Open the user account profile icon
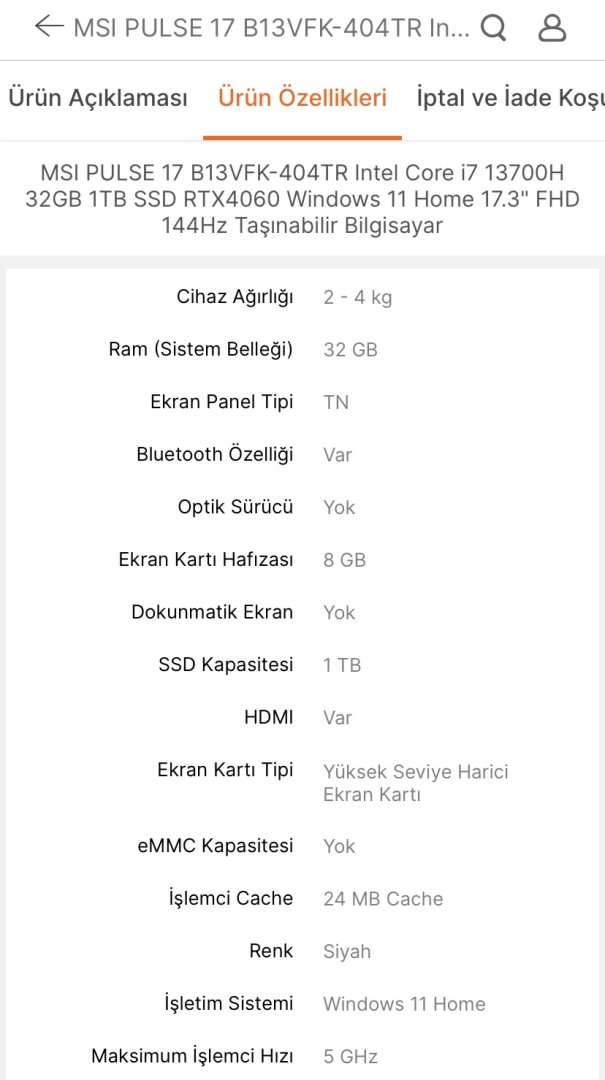Screen dimensions: 605x1080 (x=552, y=28)
